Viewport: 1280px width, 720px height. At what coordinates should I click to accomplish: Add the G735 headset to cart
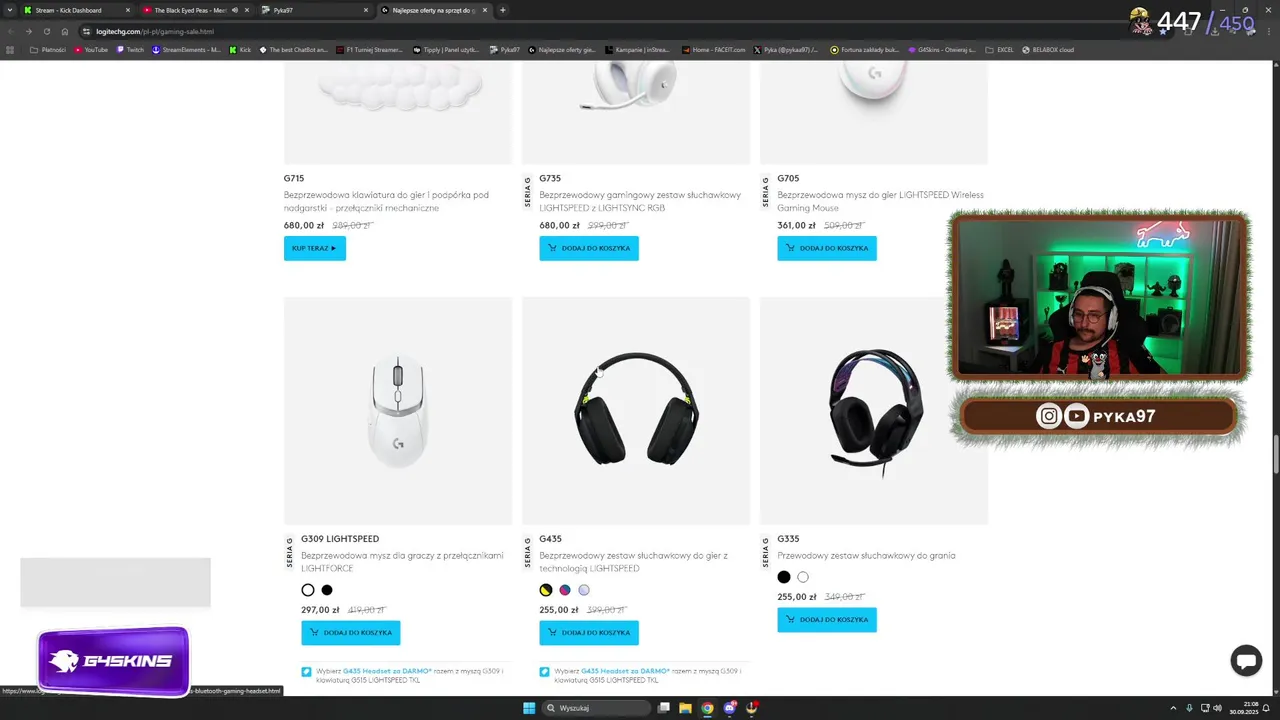click(x=589, y=248)
